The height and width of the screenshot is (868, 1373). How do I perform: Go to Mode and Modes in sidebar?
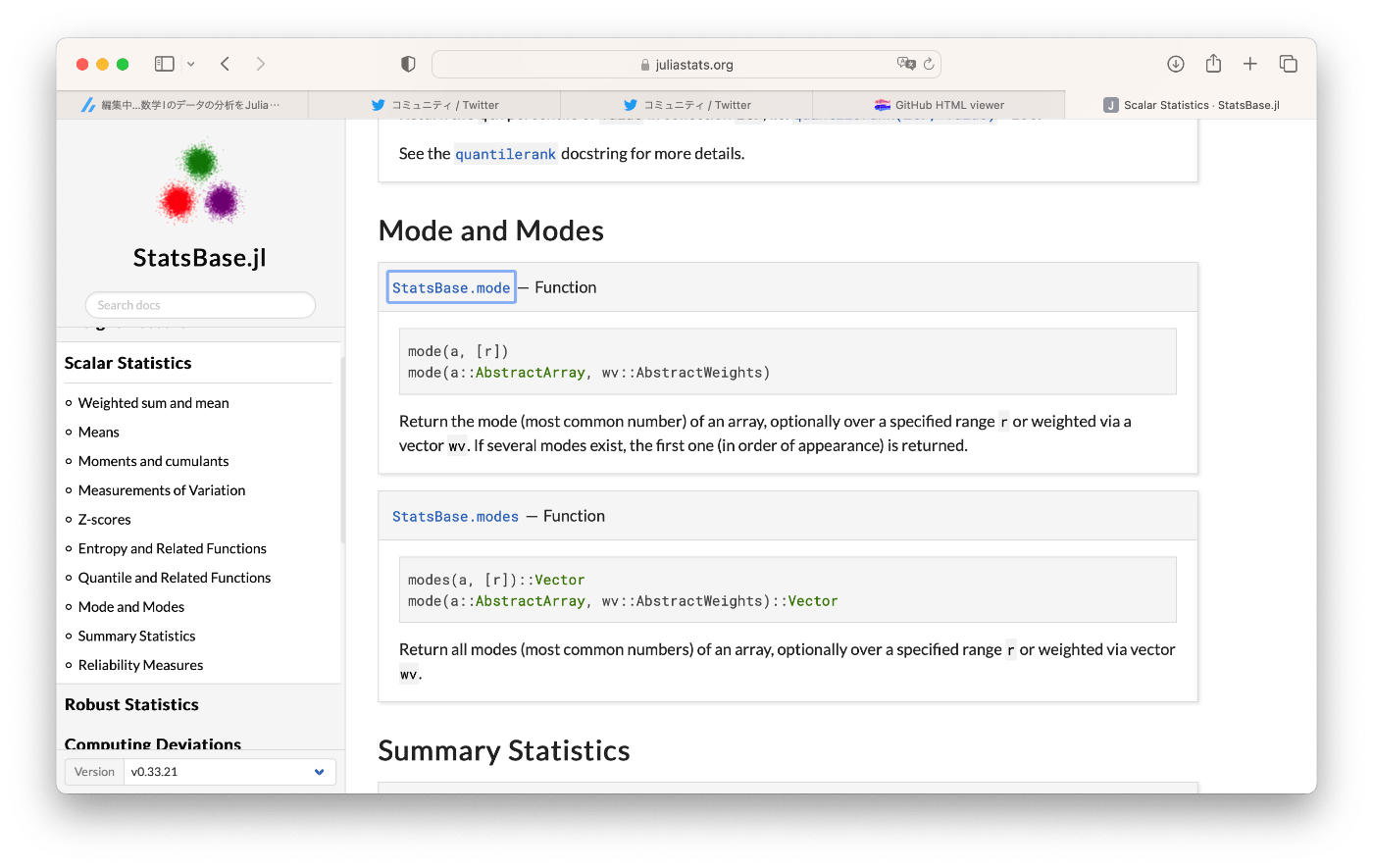click(x=131, y=607)
